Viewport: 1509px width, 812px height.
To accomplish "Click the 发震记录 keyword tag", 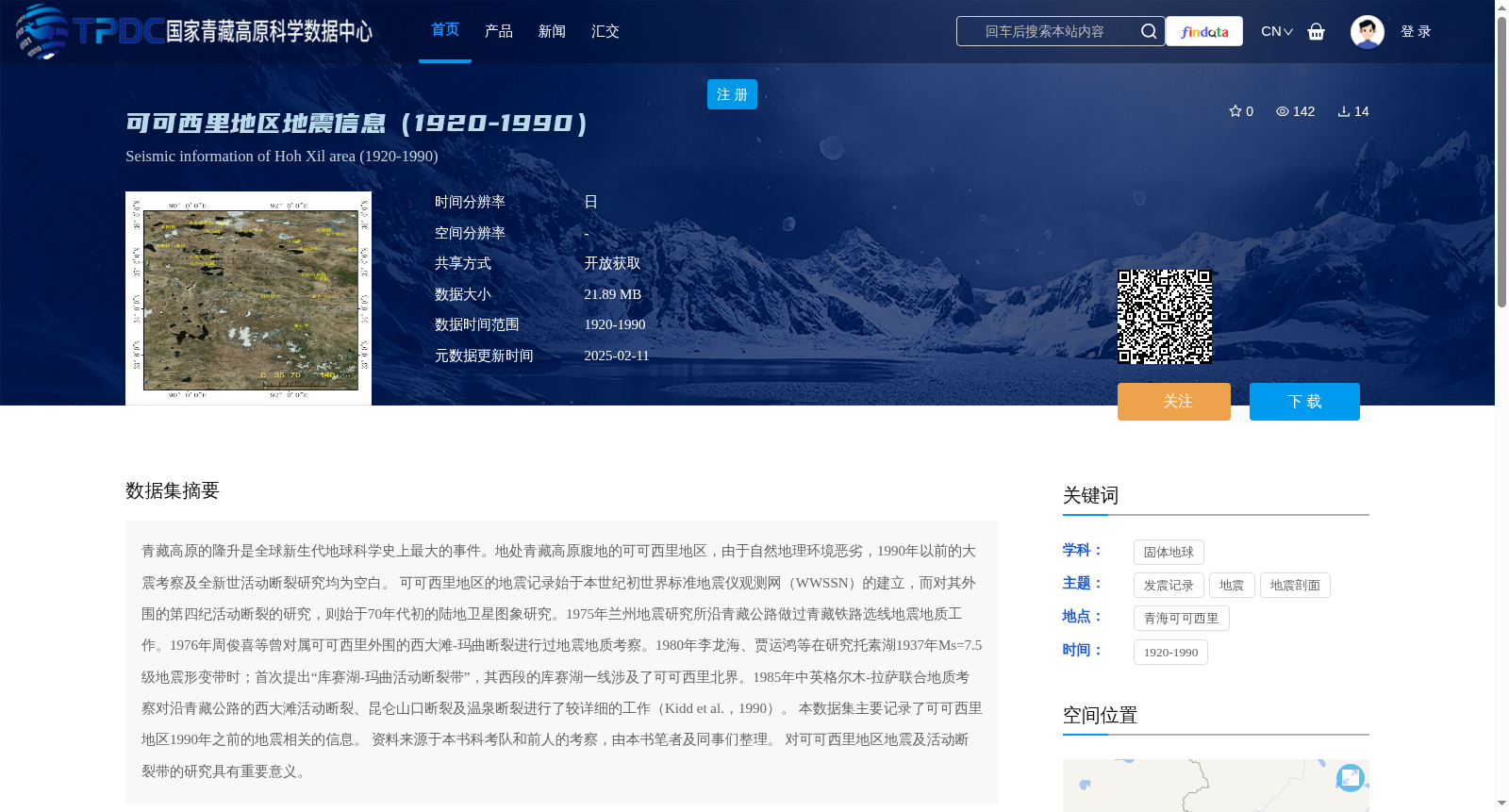I will [x=1169, y=585].
